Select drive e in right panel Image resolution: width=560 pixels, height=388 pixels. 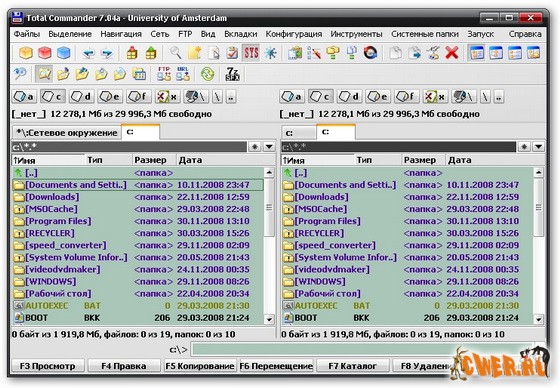[378, 96]
